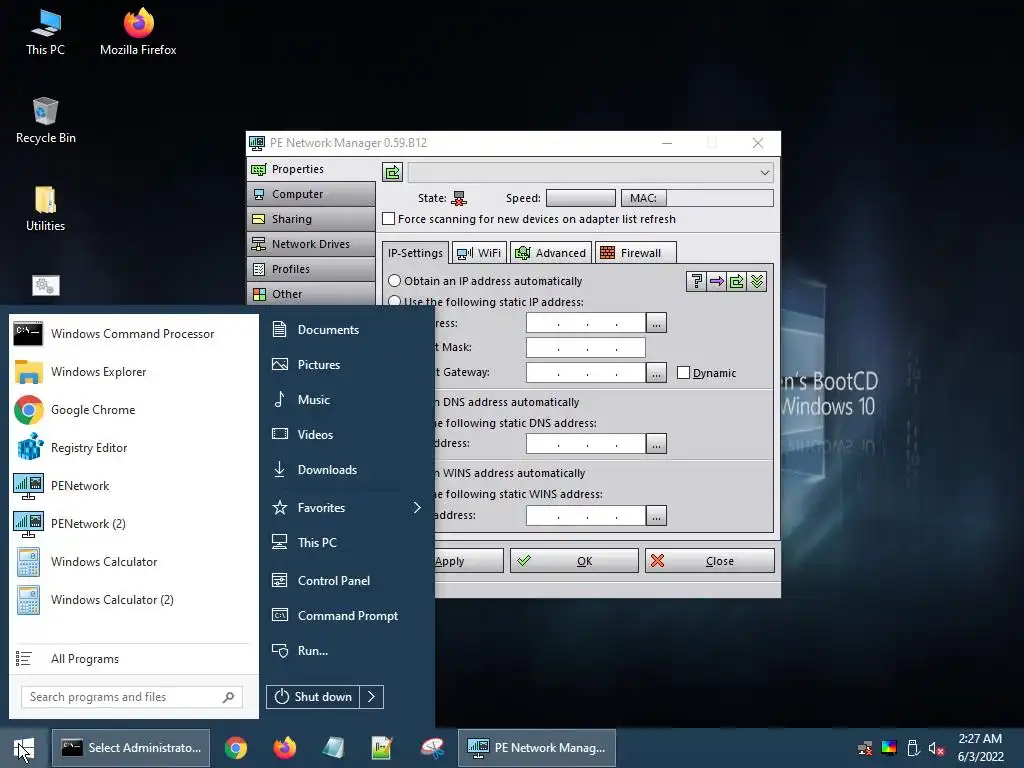The height and width of the screenshot is (768, 1024).
Task: Click the Windows Start button
Action: point(24,748)
